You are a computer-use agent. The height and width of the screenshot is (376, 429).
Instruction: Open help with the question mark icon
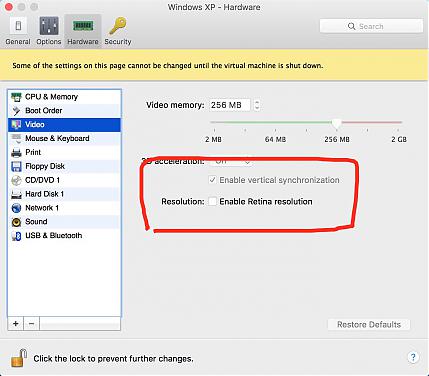click(413, 358)
